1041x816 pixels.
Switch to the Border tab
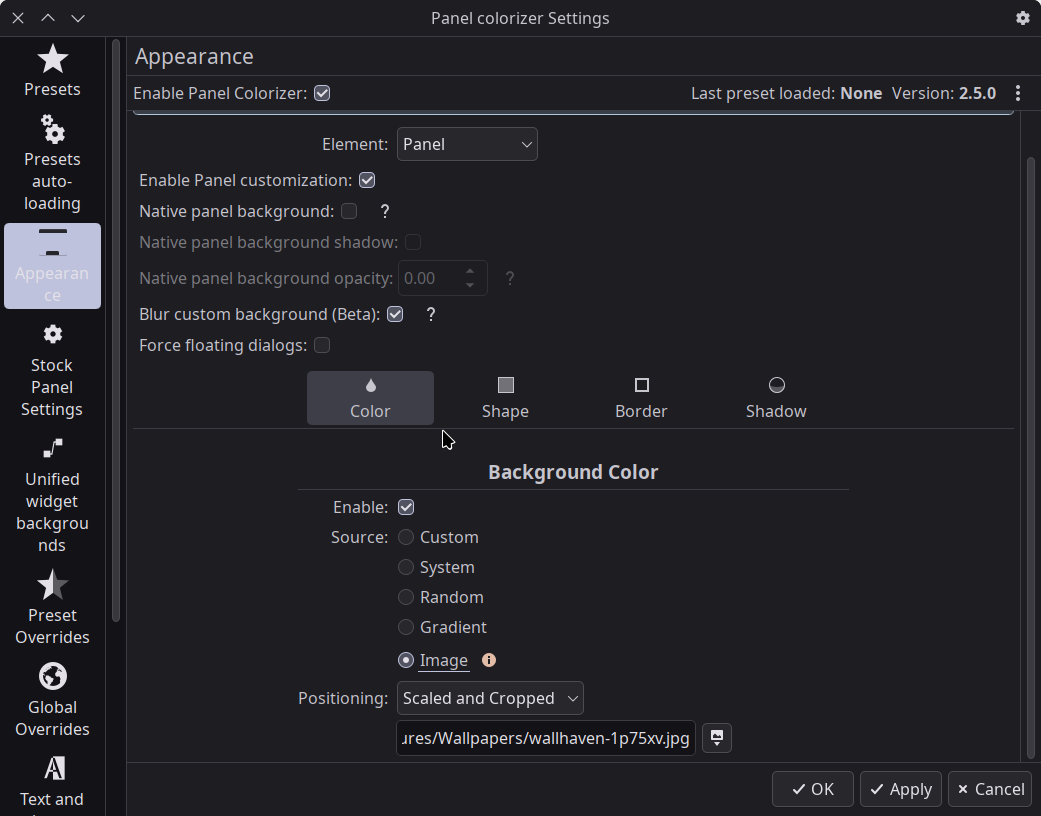641,398
